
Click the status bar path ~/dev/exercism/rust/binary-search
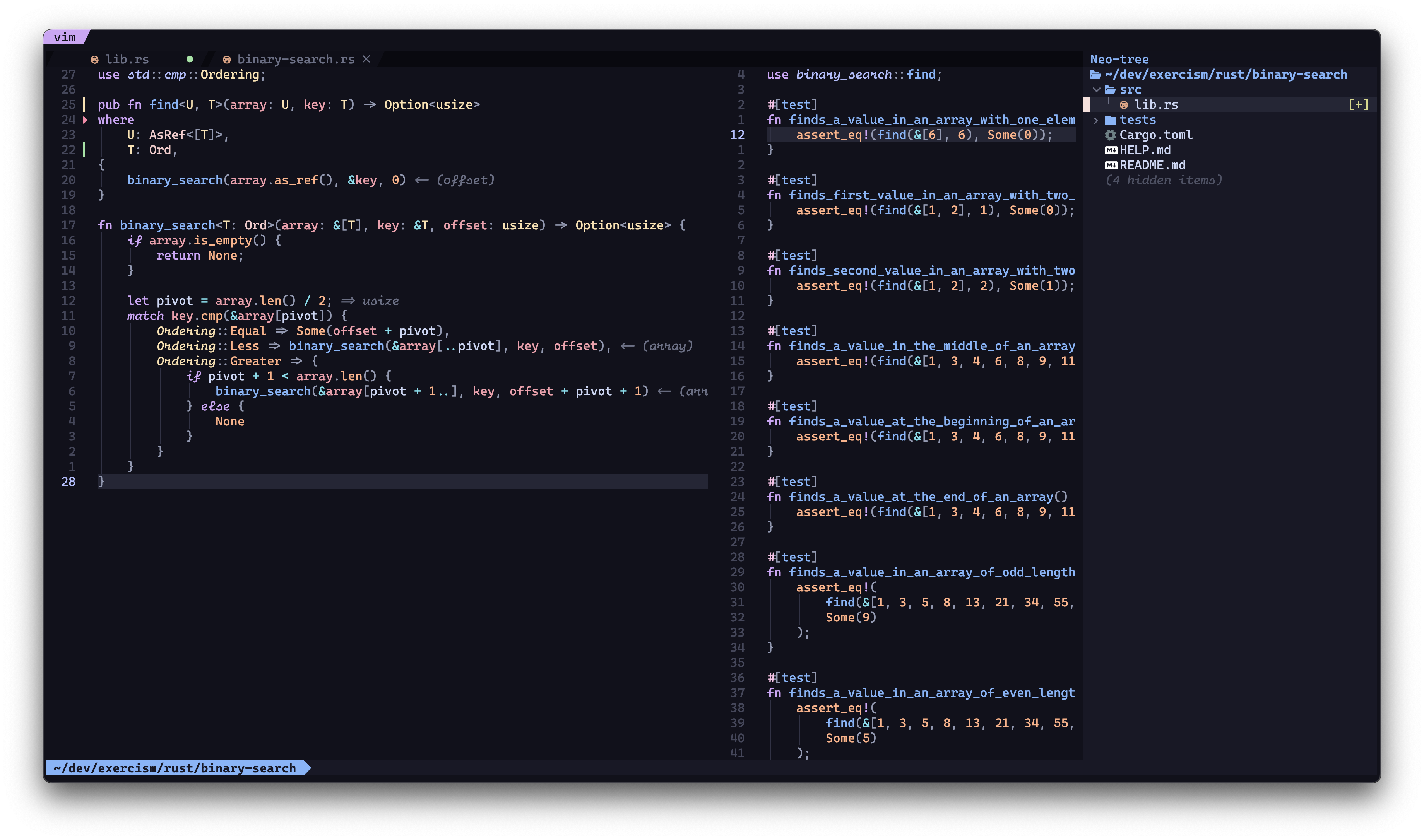(175, 768)
